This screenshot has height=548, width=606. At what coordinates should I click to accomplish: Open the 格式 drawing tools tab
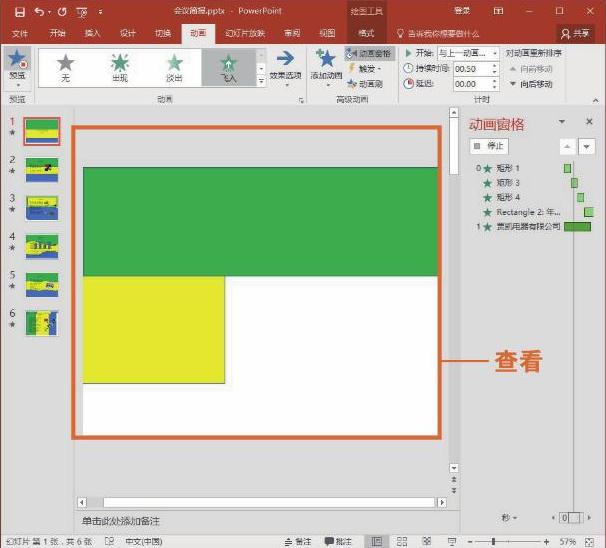pyautogui.click(x=366, y=34)
